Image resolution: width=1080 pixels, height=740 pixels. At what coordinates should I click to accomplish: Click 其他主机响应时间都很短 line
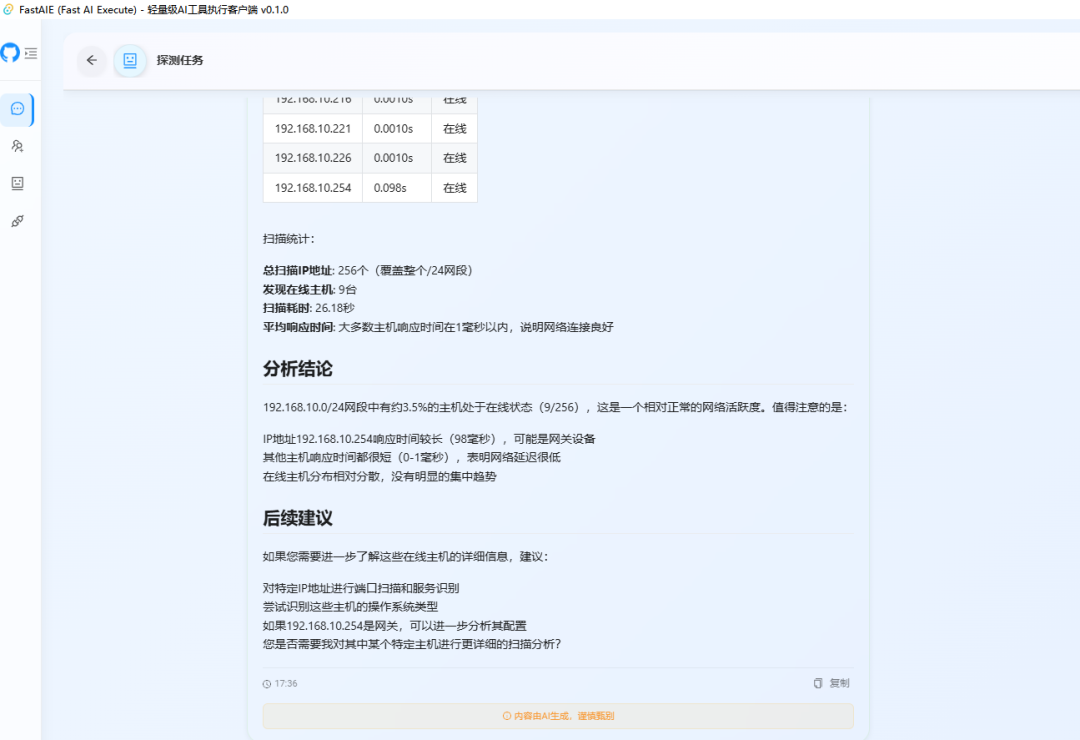pyautogui.click(x=412, y=458)
